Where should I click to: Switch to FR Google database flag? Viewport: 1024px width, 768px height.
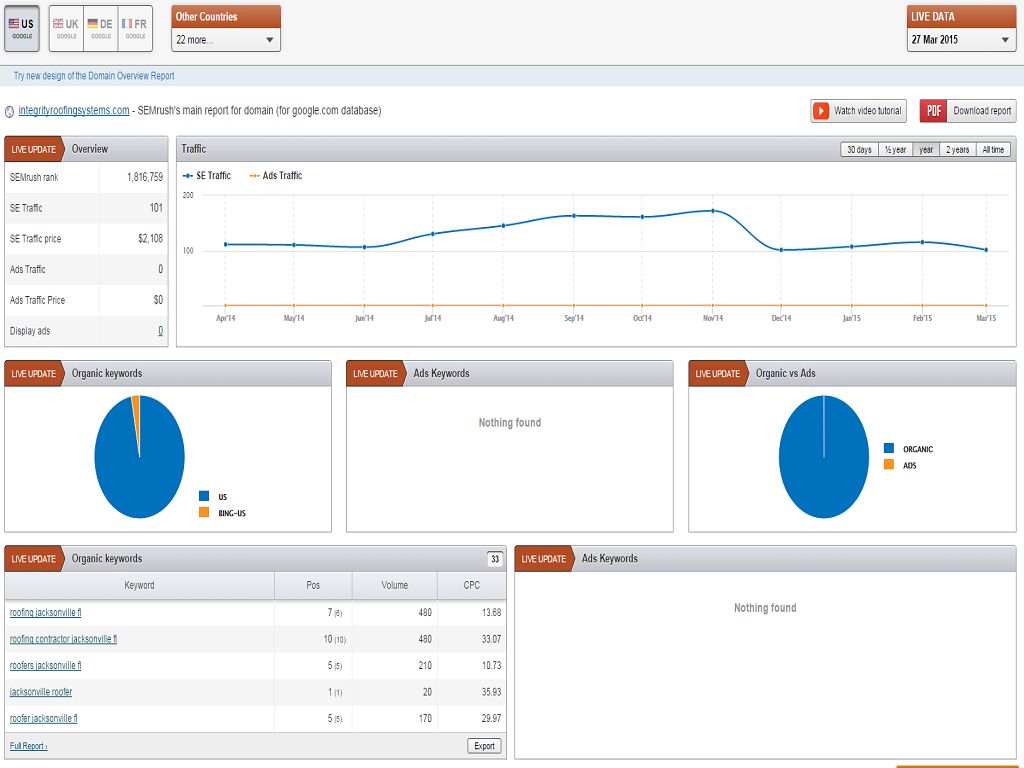(x=134, y=28)
